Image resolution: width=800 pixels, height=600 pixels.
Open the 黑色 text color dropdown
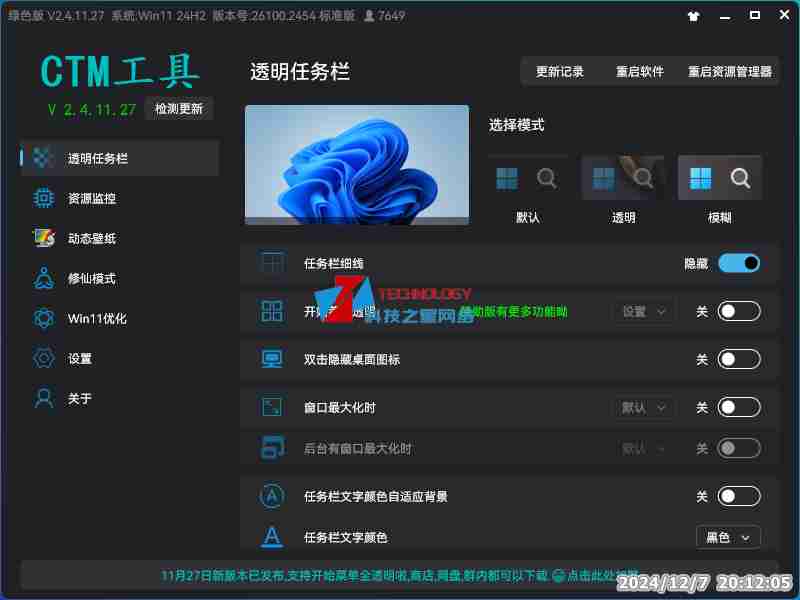(x=728, y=537)
